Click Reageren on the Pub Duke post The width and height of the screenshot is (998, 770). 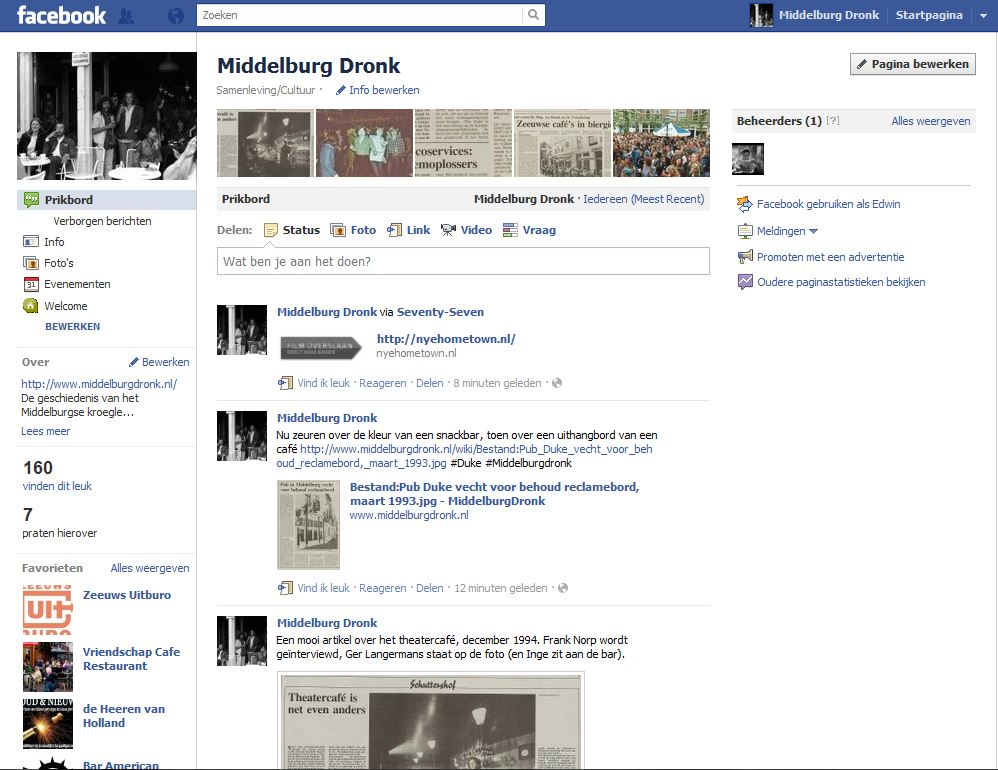point(383,588)
